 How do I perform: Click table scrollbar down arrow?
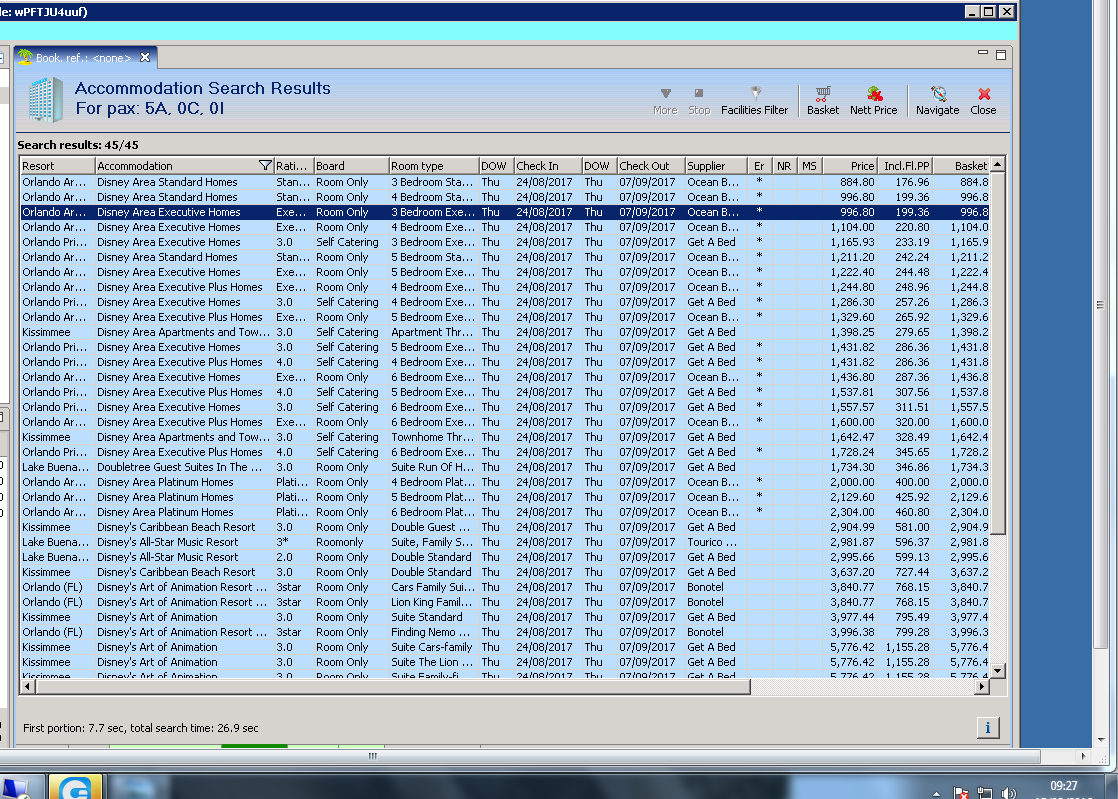pos(998,671)
